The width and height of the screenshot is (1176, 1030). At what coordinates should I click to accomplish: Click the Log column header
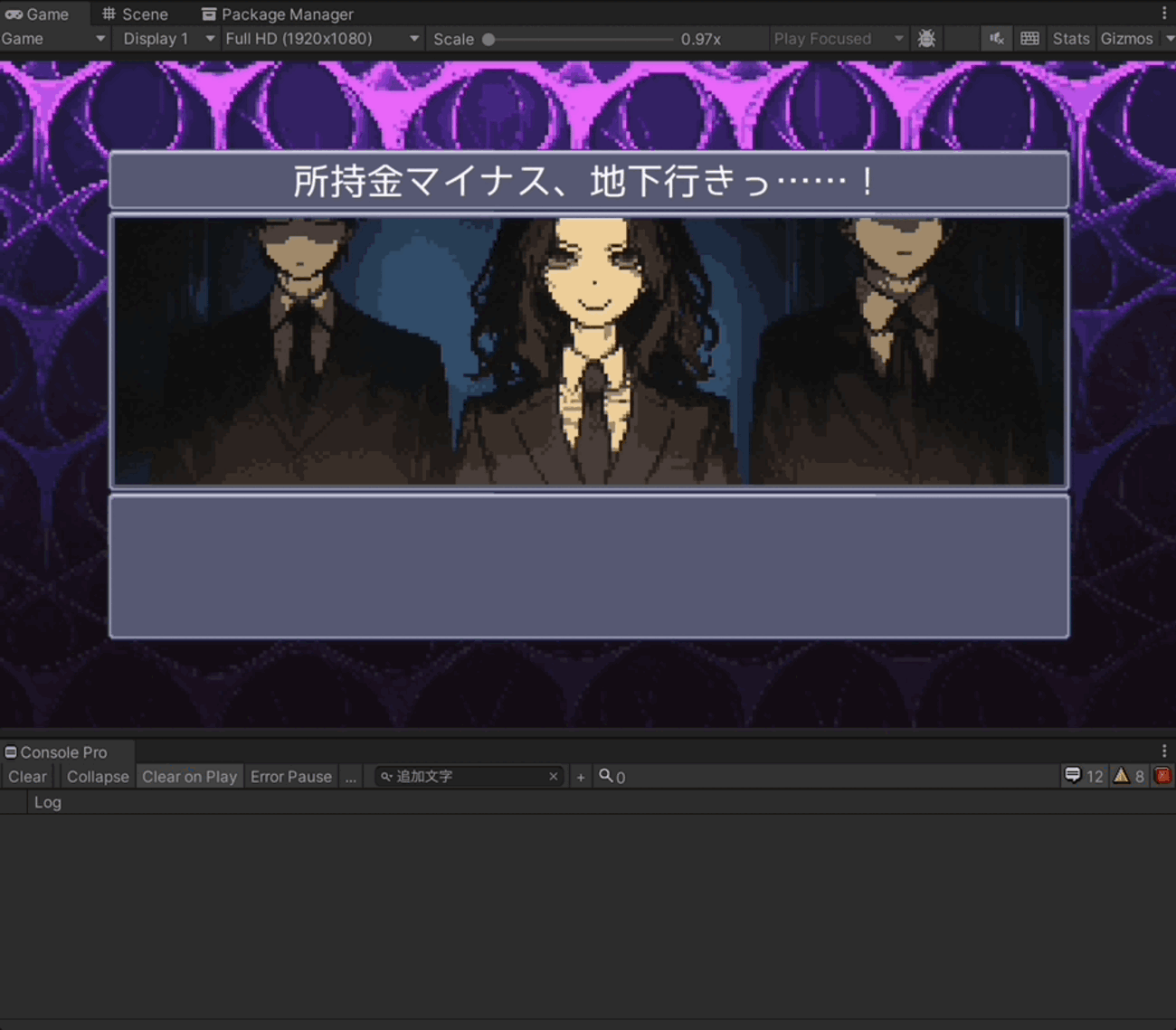(48, 802)
